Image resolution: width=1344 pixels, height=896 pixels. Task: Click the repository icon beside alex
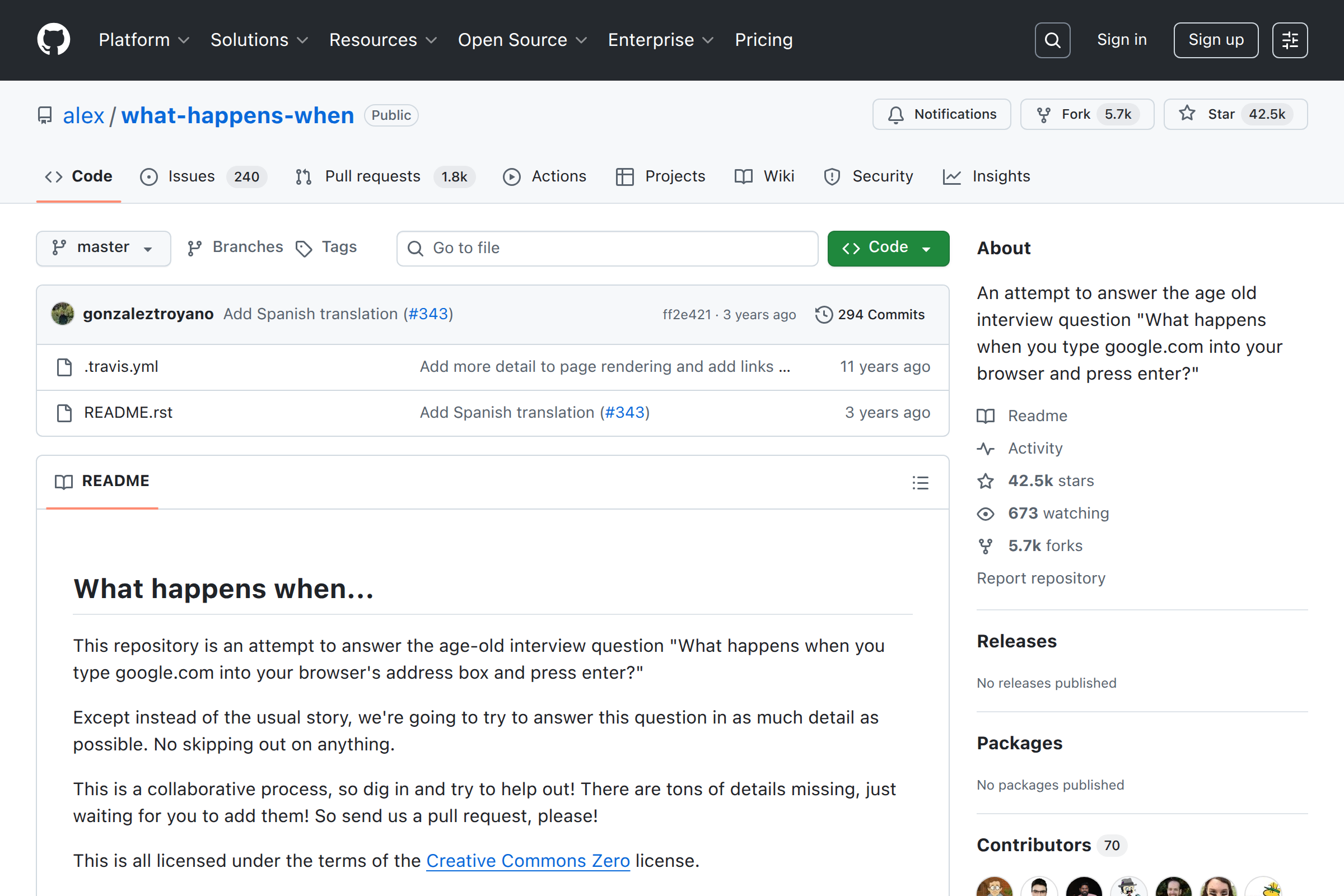click(x=45, y=115)
